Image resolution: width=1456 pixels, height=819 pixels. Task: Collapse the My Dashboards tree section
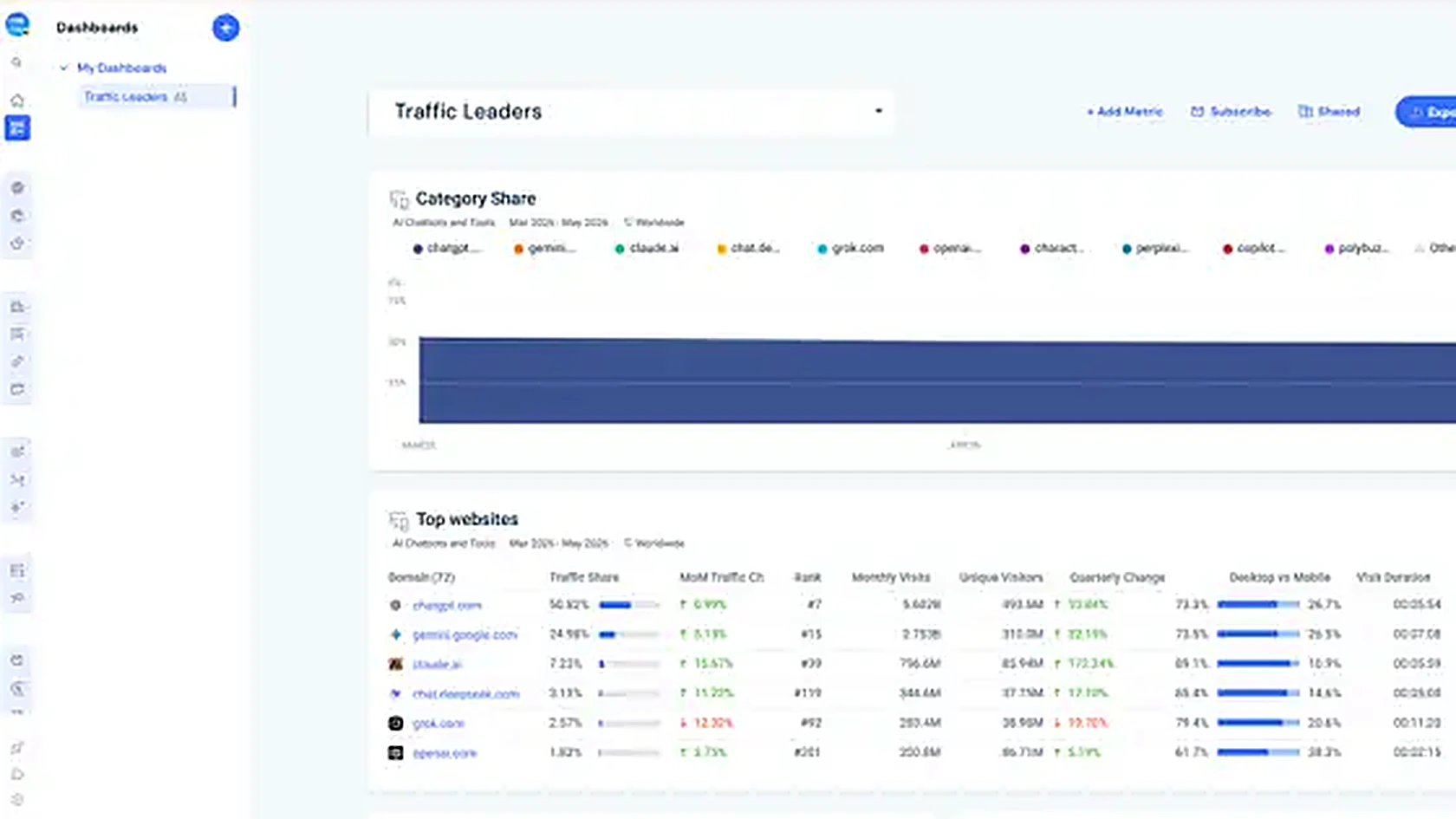tap(63, 68)
